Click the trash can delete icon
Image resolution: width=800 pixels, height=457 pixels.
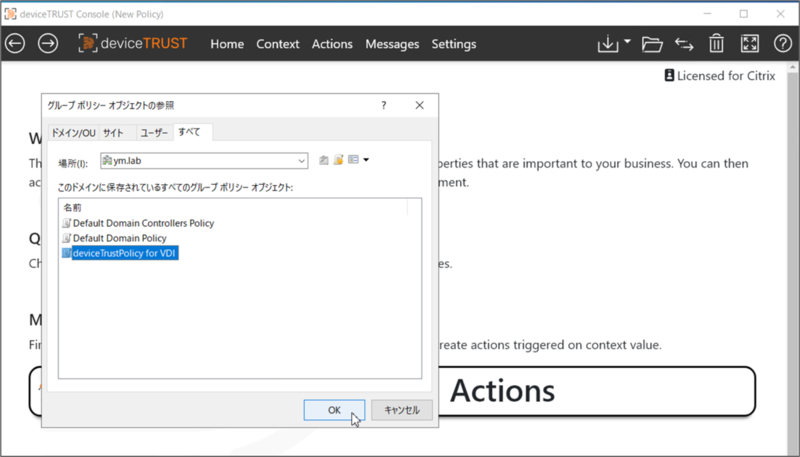pos(716,44)
